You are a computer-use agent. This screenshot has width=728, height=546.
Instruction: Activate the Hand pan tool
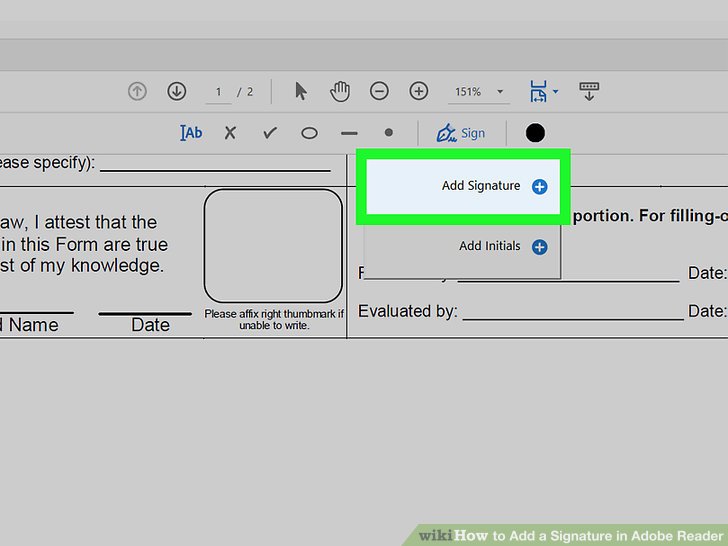pyautogui.click(x=340, y=91)
